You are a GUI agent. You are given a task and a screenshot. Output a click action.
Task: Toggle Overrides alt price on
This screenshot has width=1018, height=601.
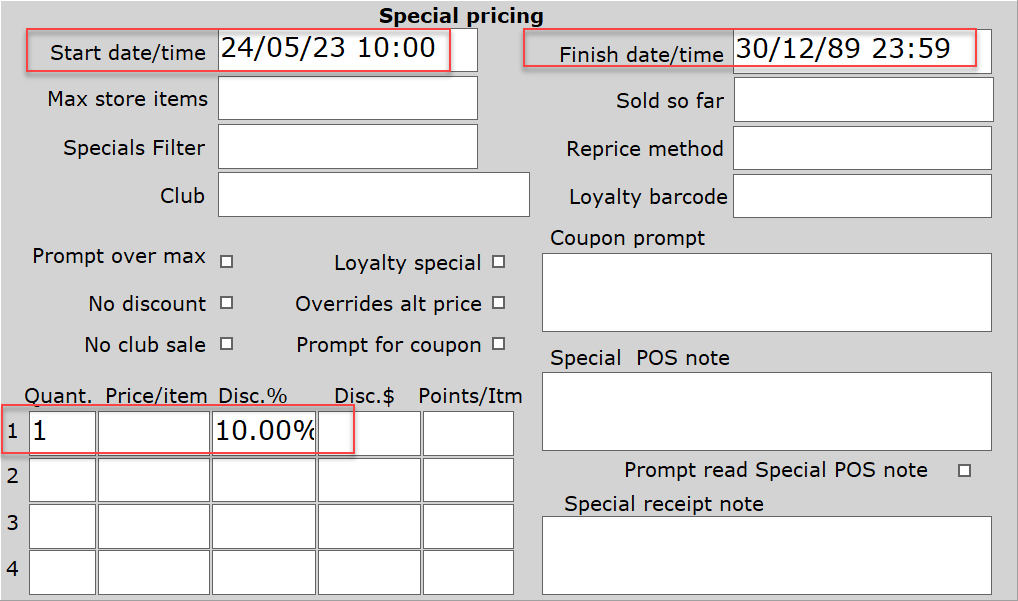tap(497, 303)
